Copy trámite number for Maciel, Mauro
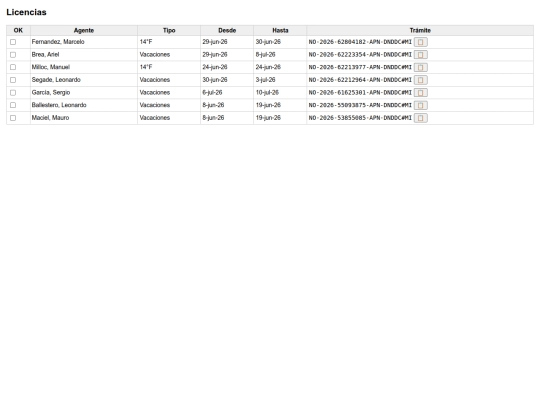This screenshot has width=540, height=405. (420, 118)
